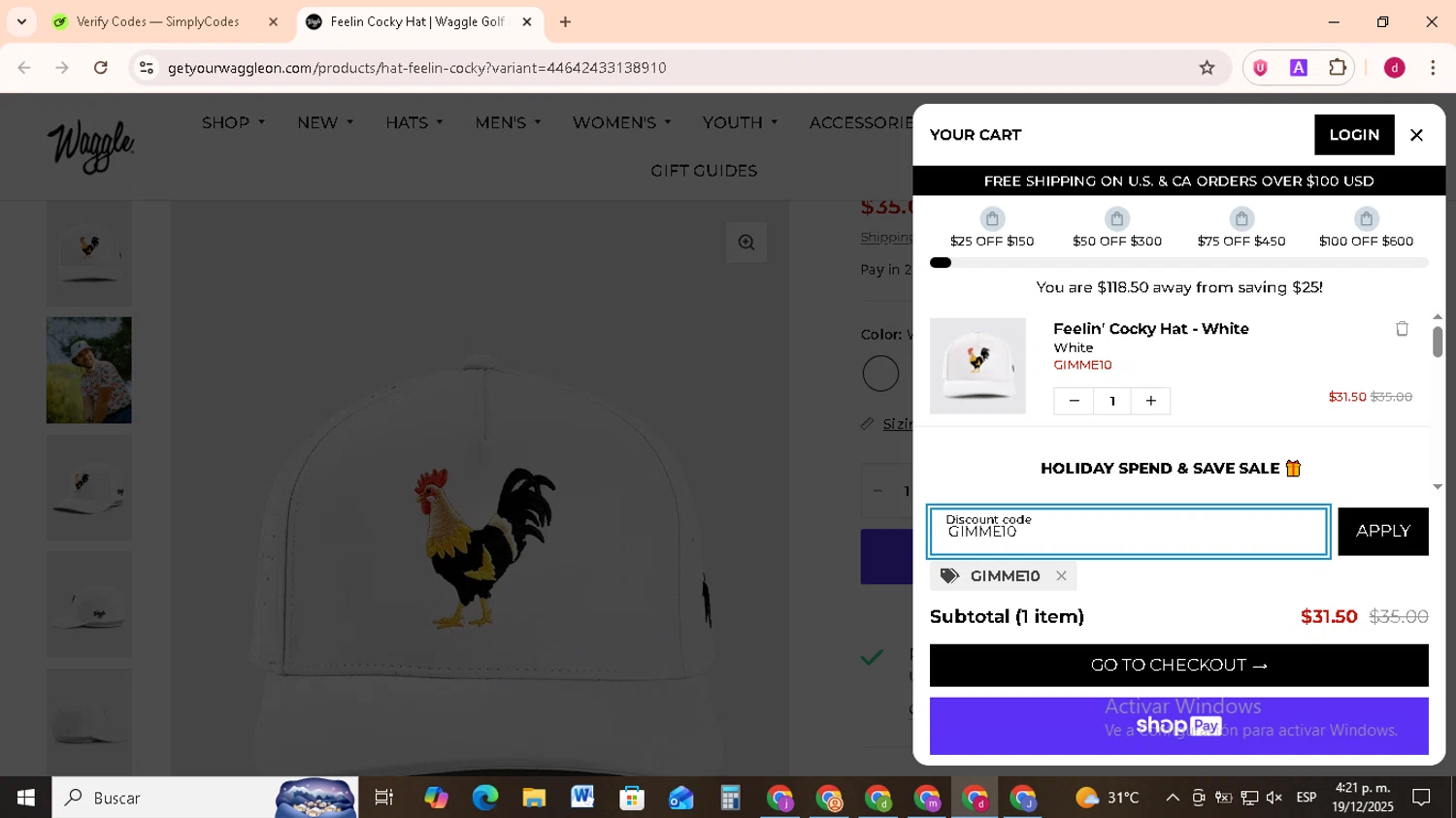Pay with Shop Pay button
The image size is (1456, 818).
point(1178,726)
